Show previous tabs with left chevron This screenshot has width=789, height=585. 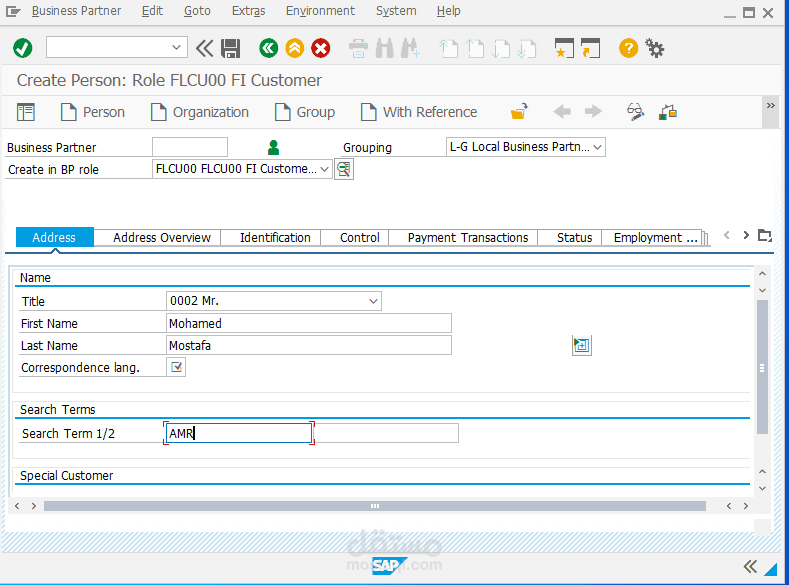pos(727,235)
